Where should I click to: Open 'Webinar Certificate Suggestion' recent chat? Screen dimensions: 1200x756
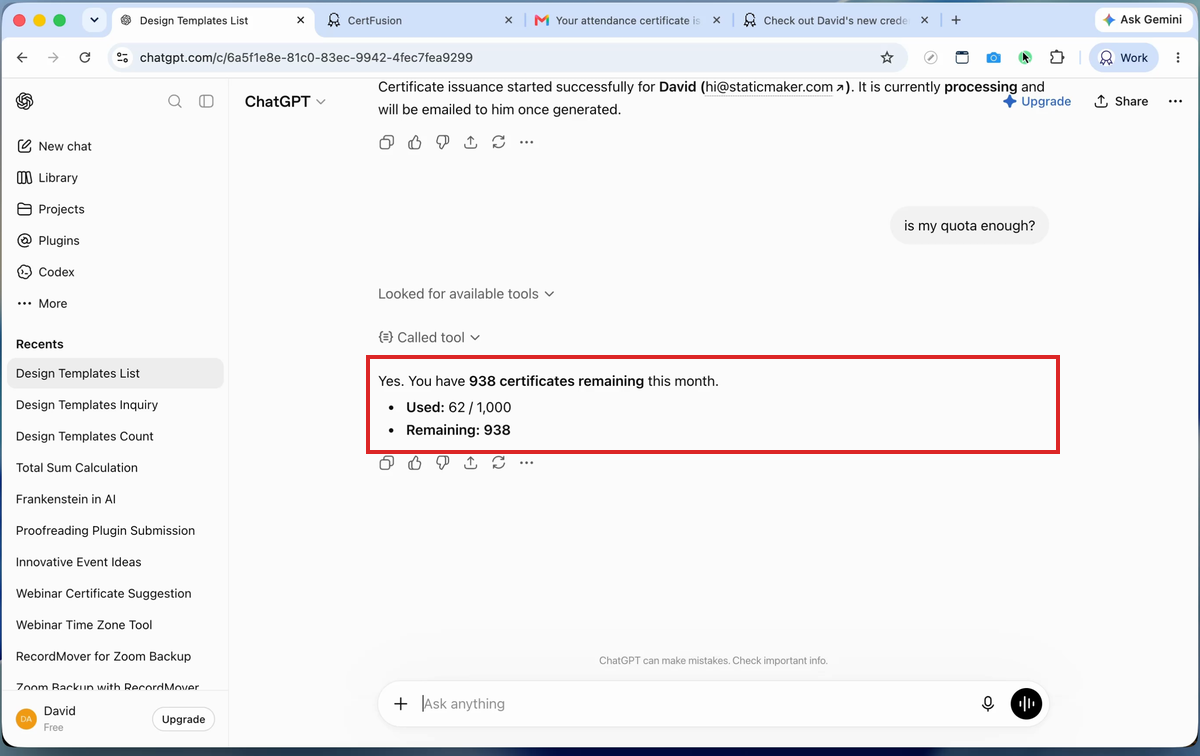(115, 594)
